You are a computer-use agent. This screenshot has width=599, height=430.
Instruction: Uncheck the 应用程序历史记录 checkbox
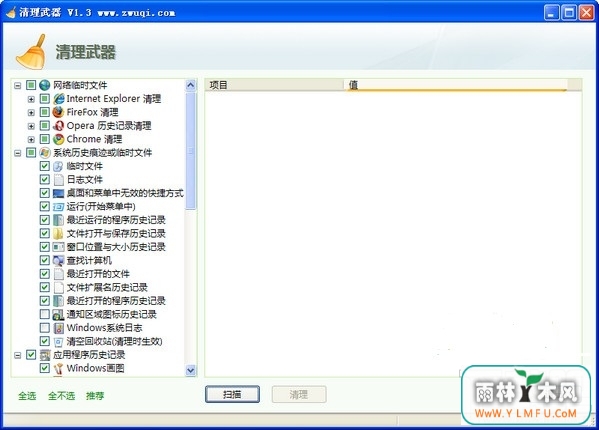point(31,355)
